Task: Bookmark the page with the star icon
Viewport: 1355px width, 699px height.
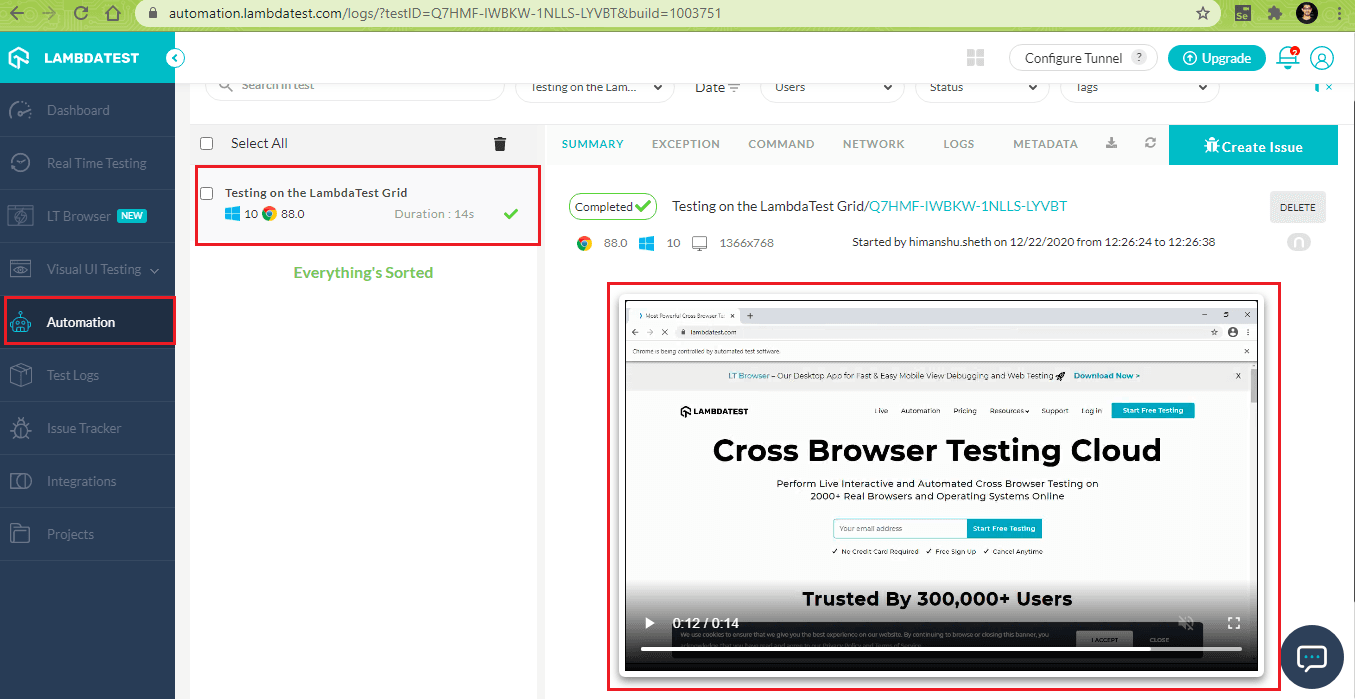Action: tap(1203, 14)
